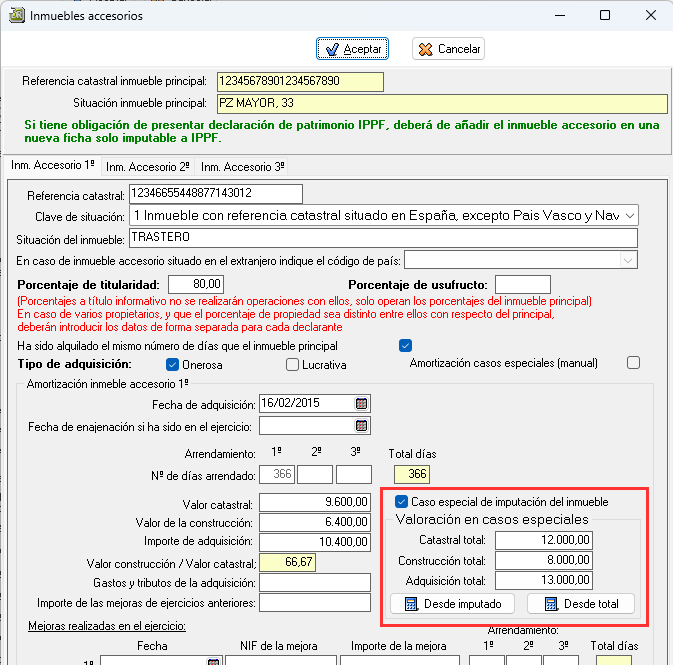Switch to the Inm. Accesorio 3º tab
The image size is (673, 665).
[243, 167]
